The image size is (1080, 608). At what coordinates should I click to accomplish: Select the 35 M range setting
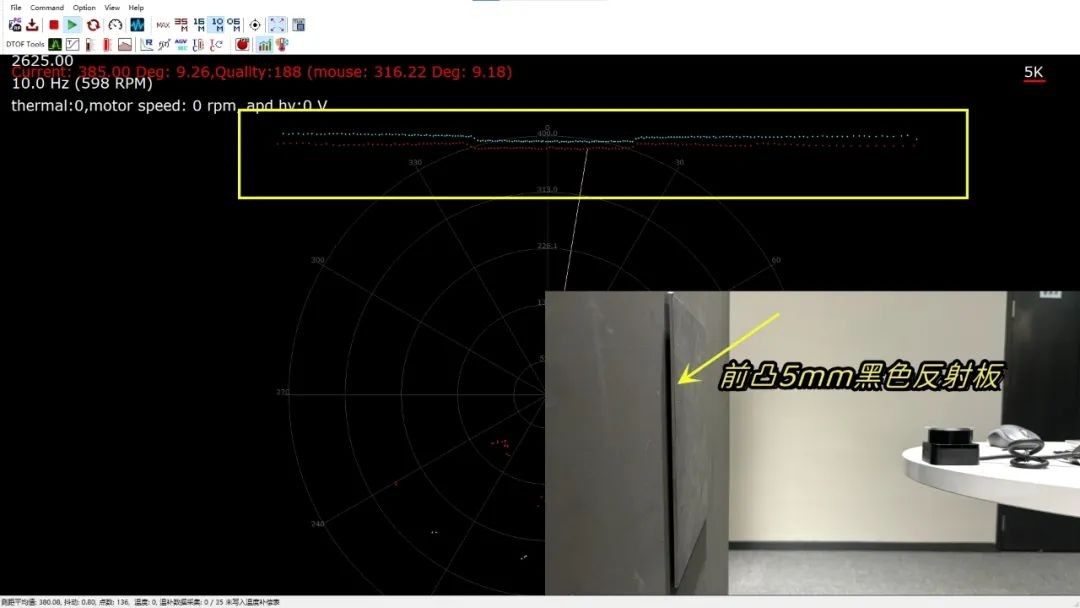(x=181, y=25)
